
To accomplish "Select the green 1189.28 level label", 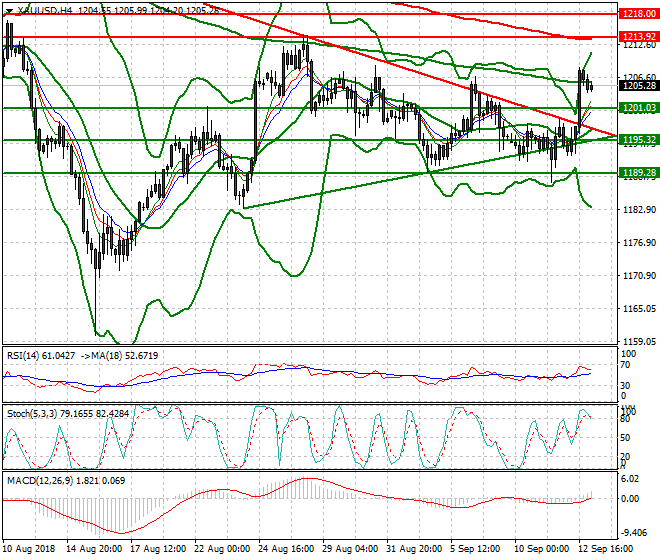I will [x=639, y=173].
